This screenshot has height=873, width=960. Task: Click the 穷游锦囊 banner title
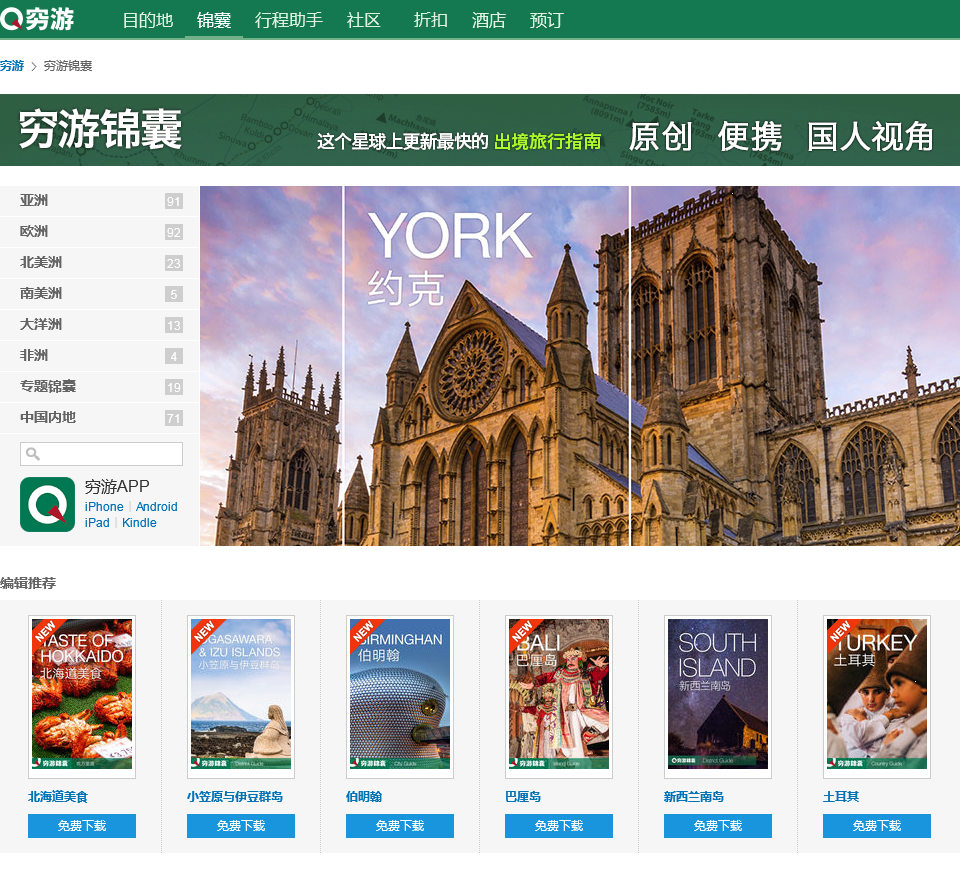tap(100, 129)
